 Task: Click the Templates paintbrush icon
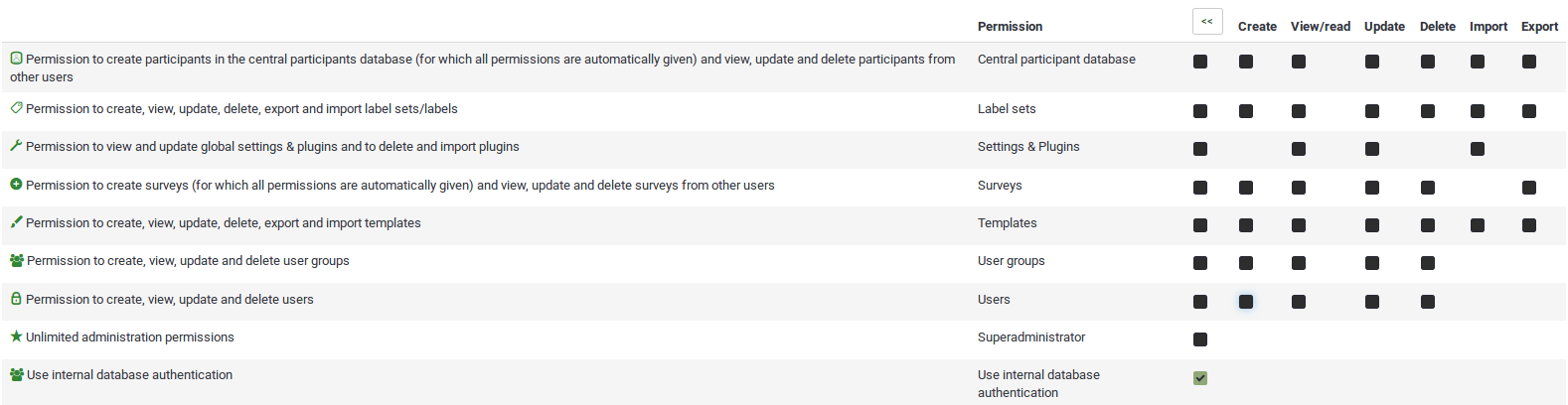tap(16, 222)
